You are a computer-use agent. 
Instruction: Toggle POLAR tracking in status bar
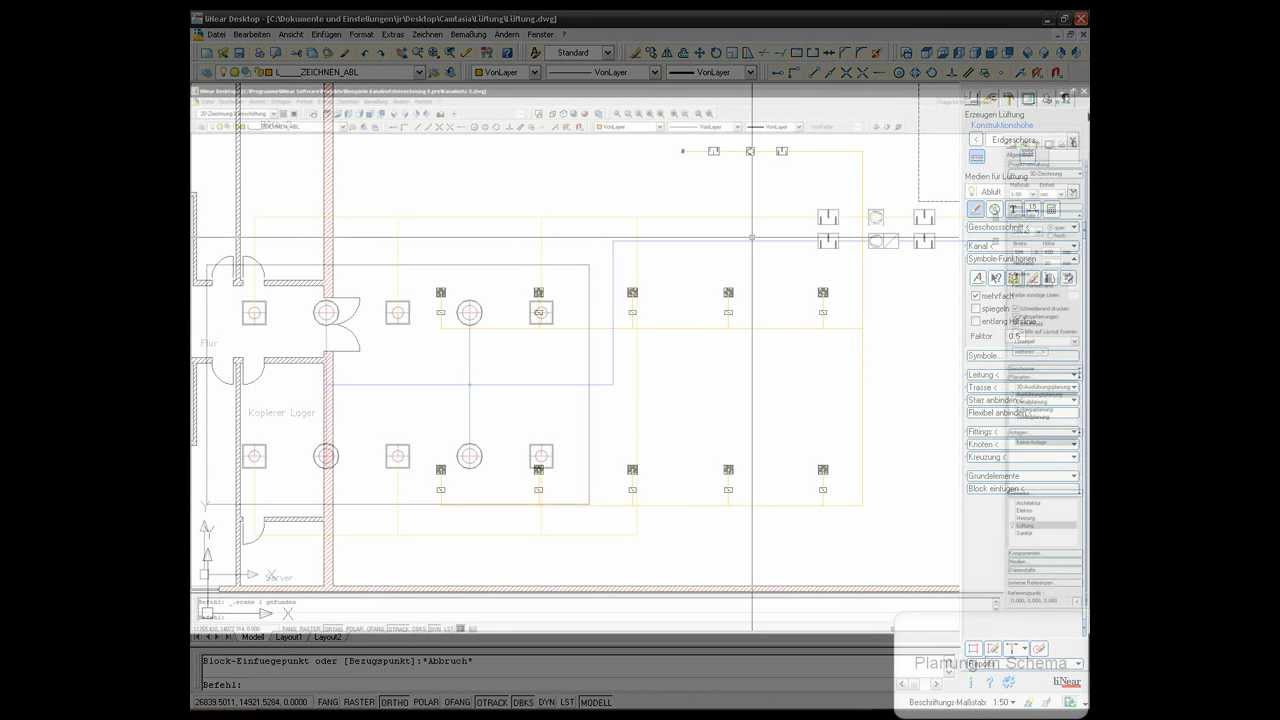pos(426,702)
